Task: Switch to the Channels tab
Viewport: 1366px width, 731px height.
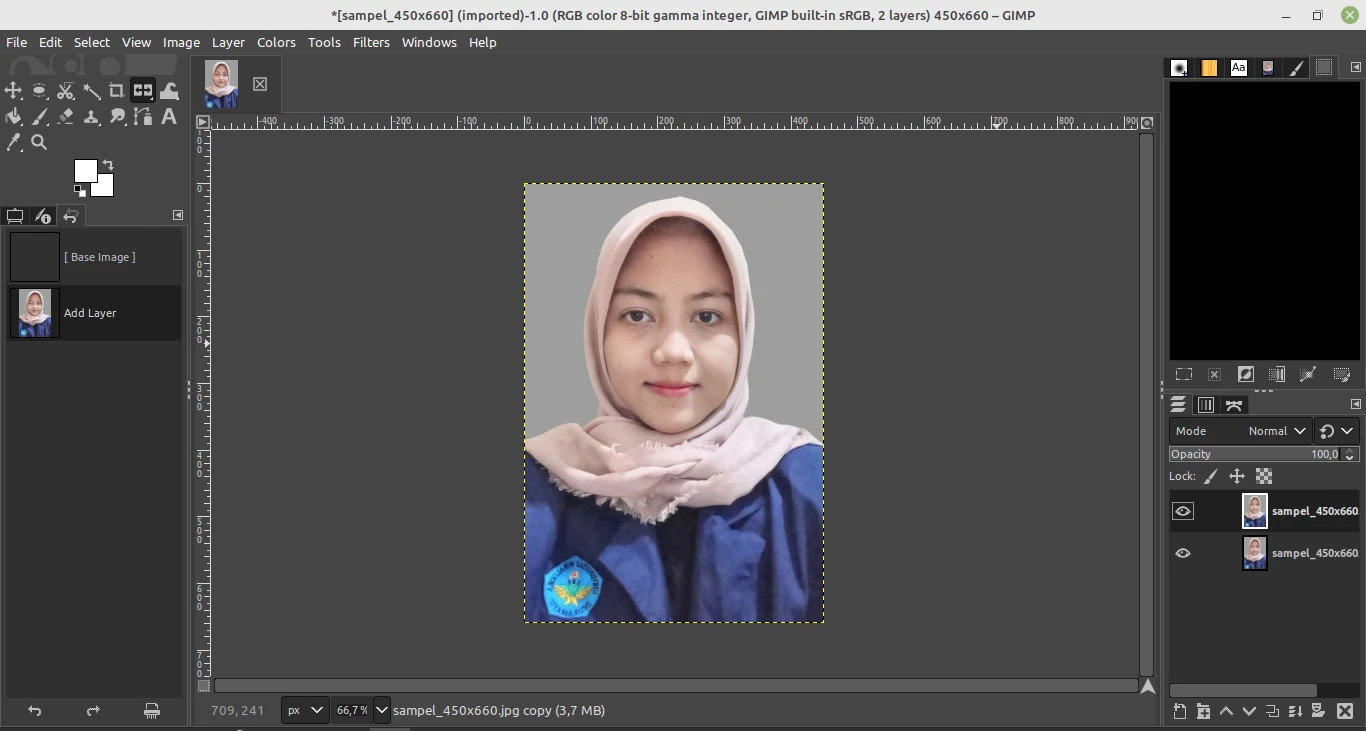Action: point(1206,405)
